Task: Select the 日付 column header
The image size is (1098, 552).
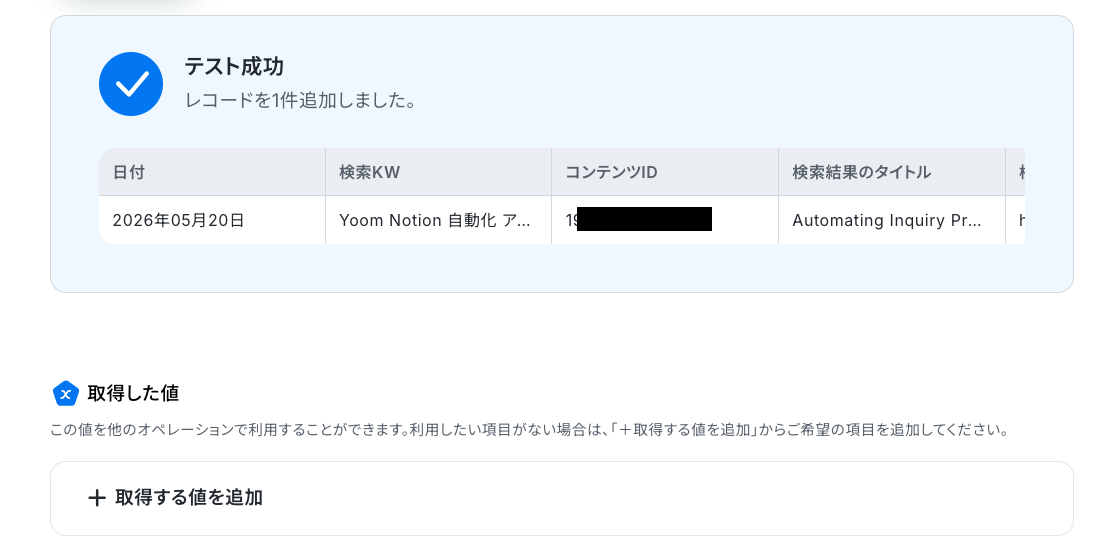Action: point(212,172)
